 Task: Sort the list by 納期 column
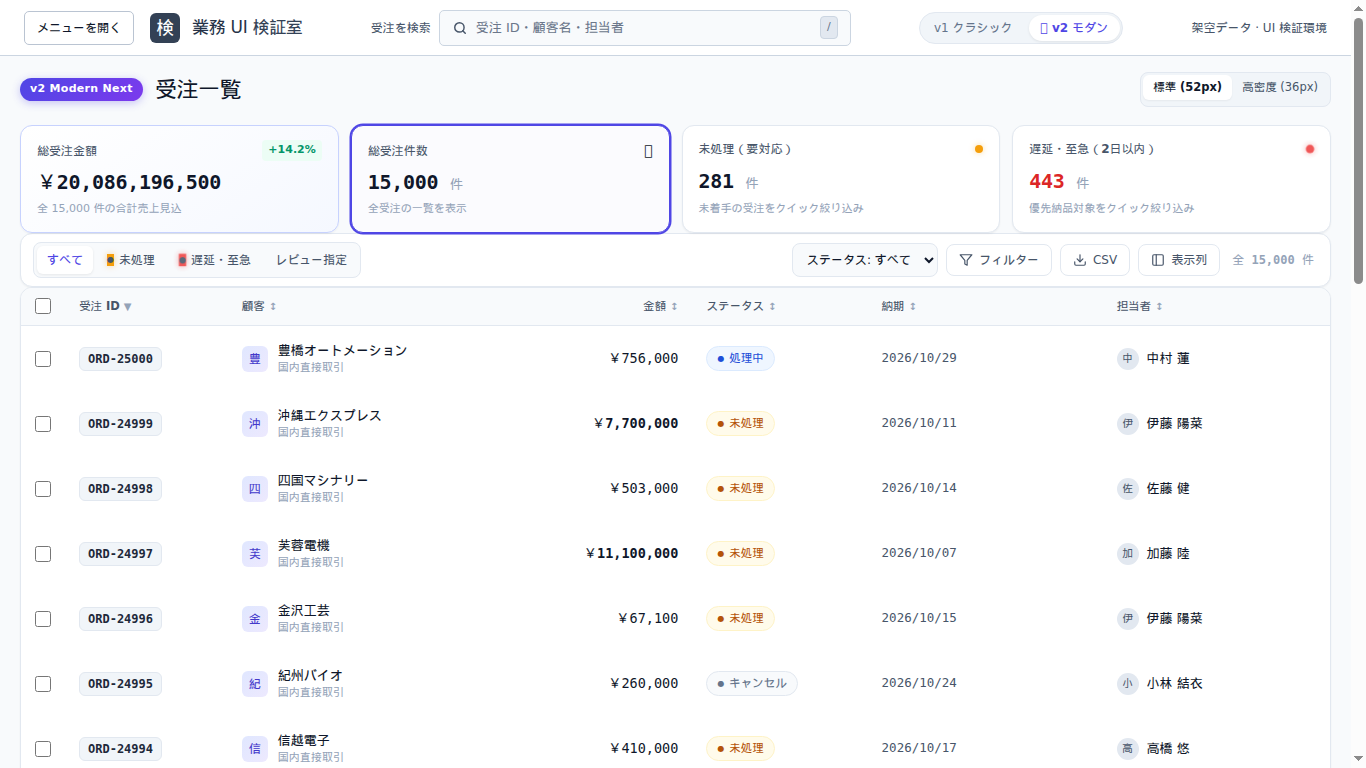click(899, 306)
